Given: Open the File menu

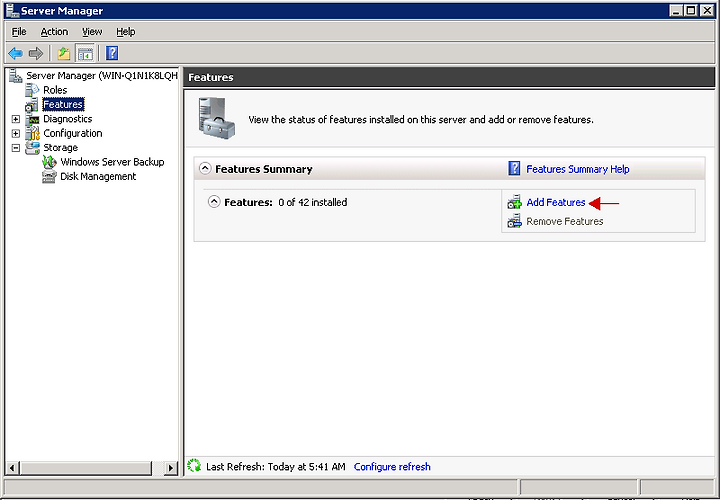Looking at the screenshot, I should 19,32.
